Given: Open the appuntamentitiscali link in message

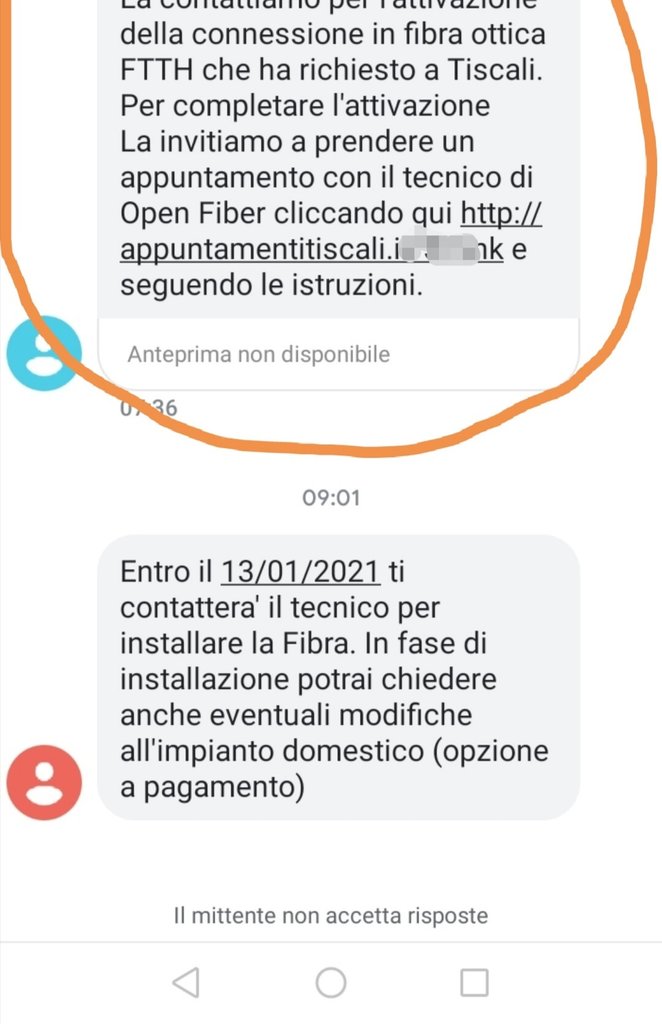Looking at the screenshot, I should coord(311,249).
